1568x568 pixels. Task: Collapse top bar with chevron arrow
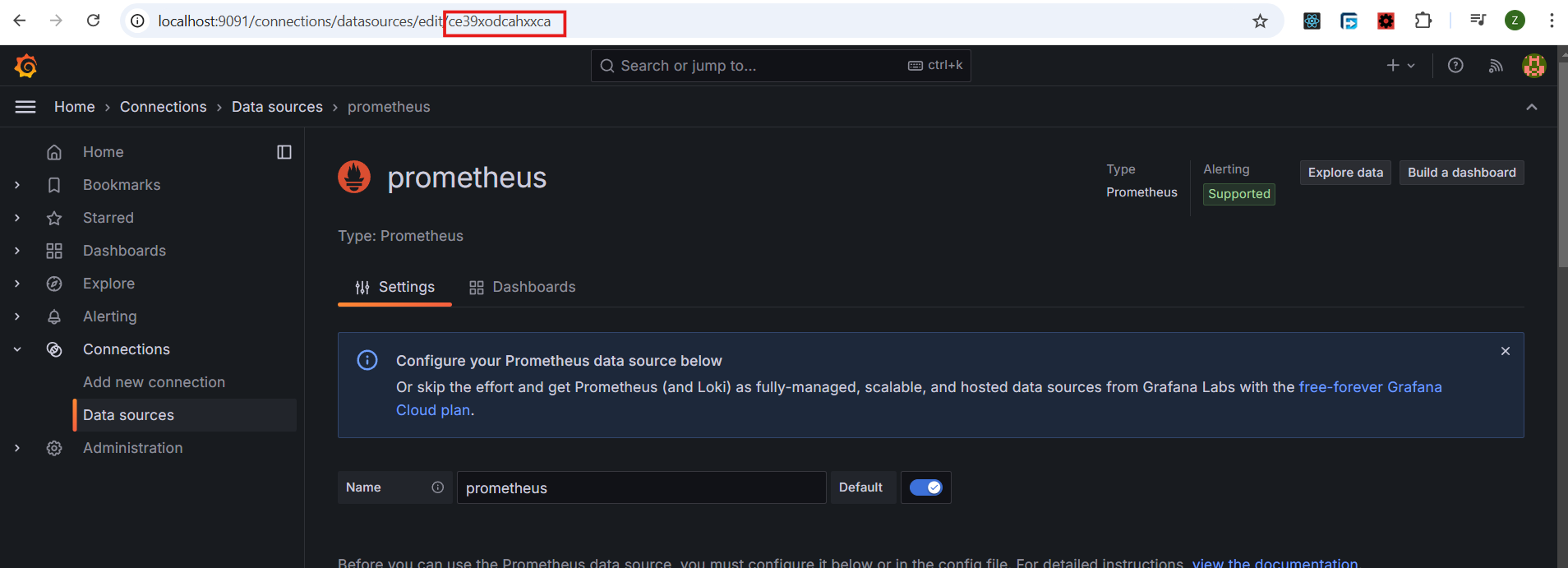point(1532,107)
